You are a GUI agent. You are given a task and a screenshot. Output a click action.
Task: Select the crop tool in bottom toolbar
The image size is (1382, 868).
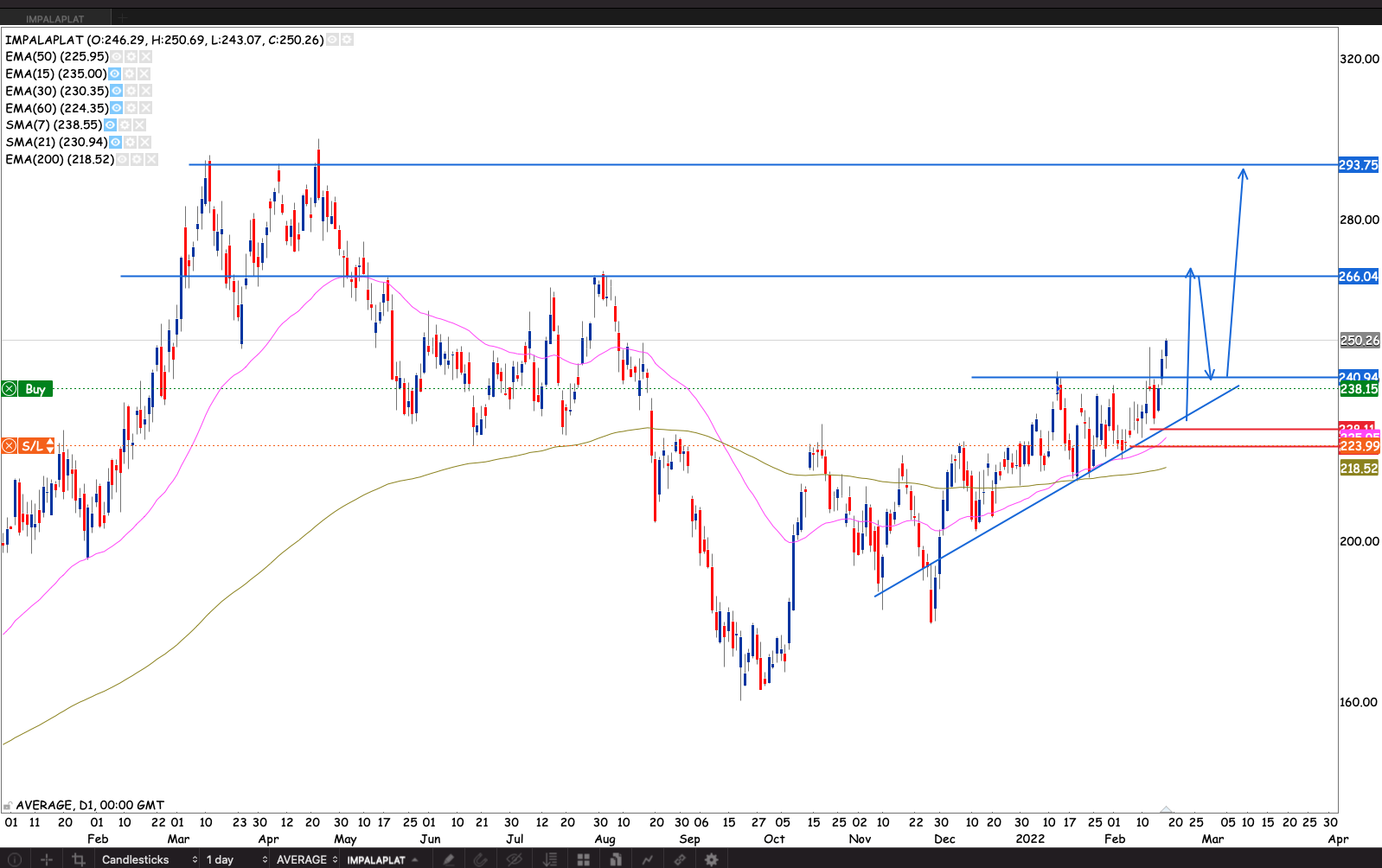79,859
